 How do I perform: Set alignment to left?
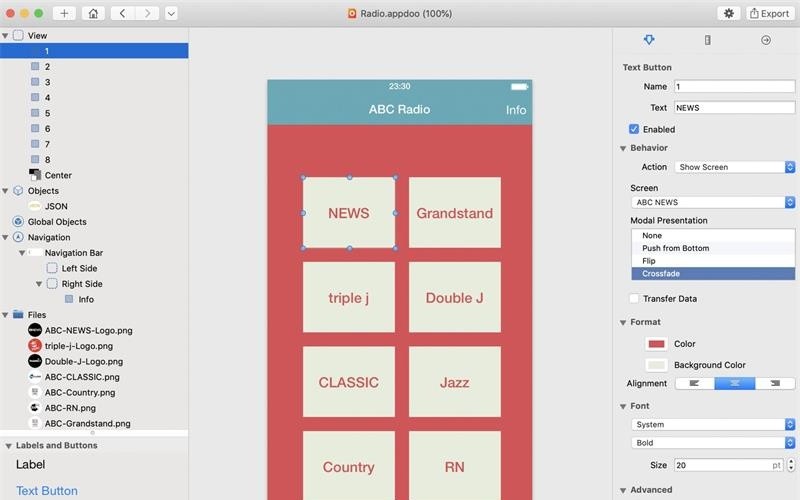click(x=694, y=383)
